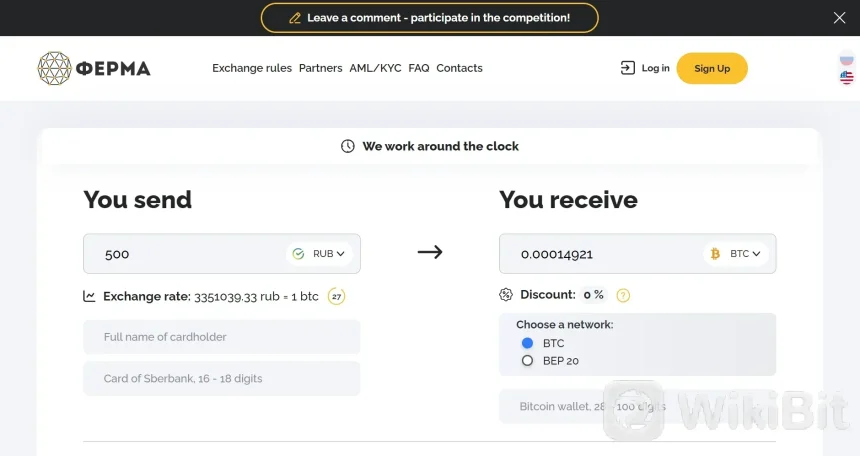Open the Exchange rules page
Screen dimensions: 860x456
tap(252, 68)
